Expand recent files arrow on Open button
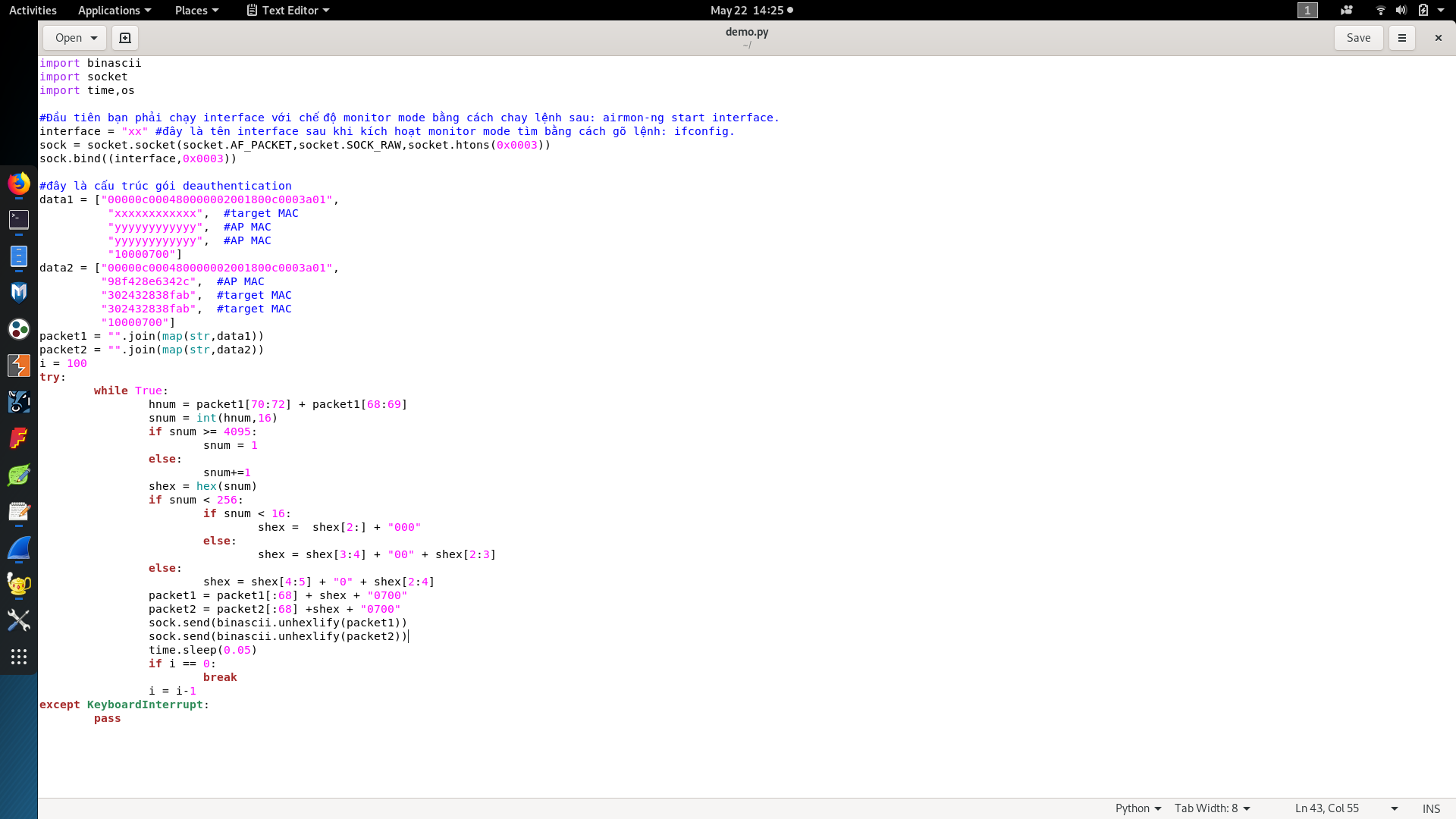The width and height of the screenshot is (1456, 819). 94,38
